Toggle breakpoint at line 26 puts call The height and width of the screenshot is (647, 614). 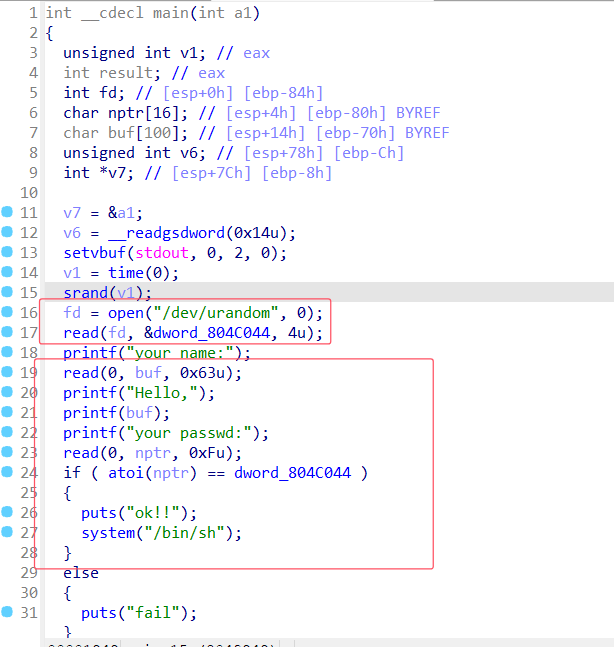point(8,513)
